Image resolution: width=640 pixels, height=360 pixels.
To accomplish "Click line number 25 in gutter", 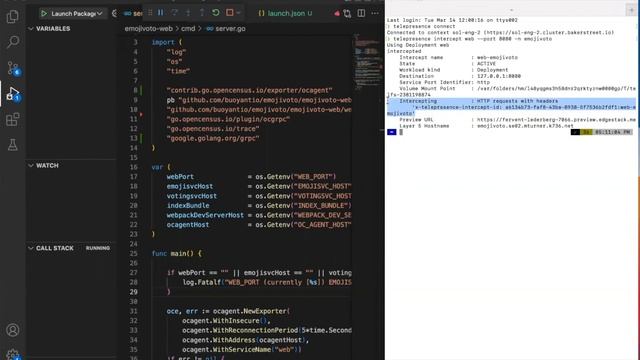I will (134, 253).
